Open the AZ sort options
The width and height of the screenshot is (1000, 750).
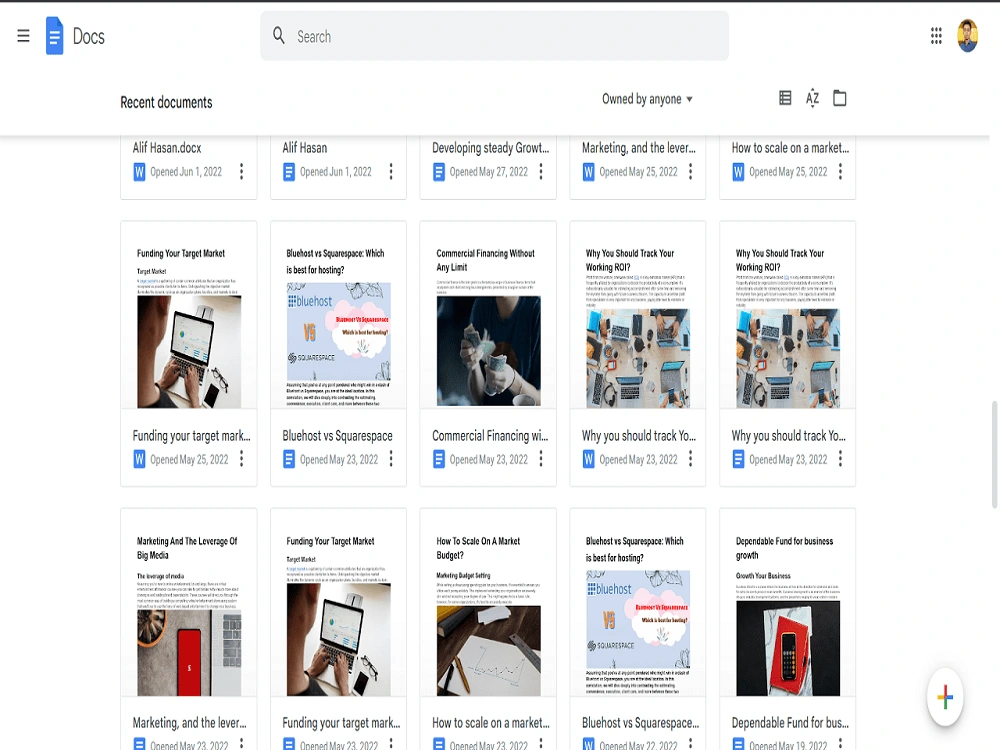812,98
